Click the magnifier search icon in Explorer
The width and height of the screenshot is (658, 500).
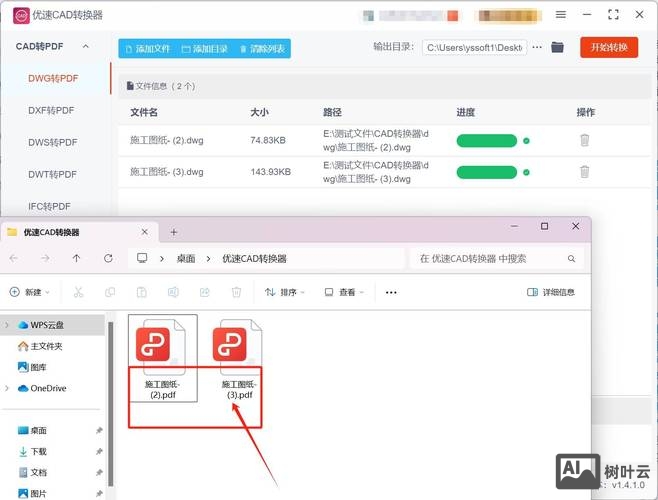click(x=572, y=259)
